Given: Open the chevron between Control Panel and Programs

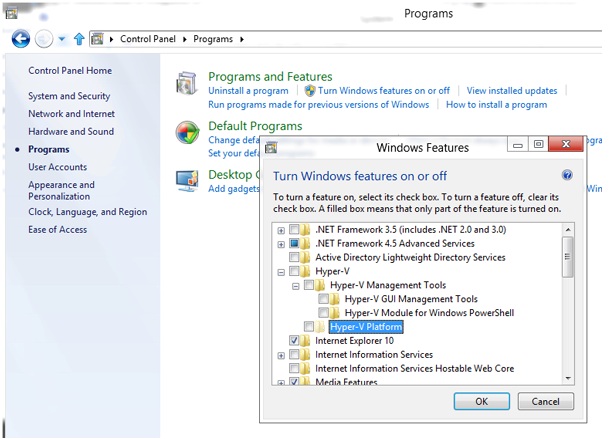Looking at the screenshot, I should click(185, 39).
